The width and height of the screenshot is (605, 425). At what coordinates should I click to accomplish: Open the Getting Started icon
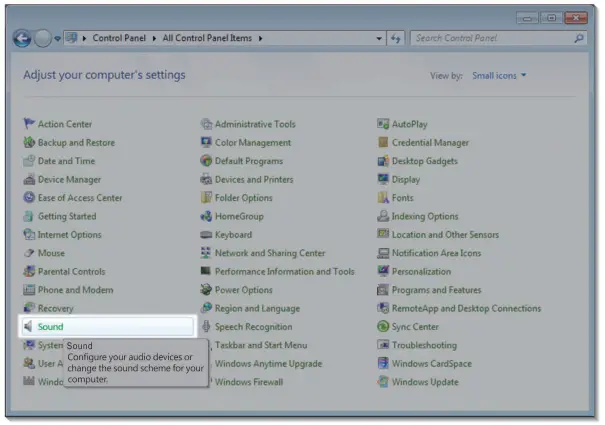[x=29, y=216]
